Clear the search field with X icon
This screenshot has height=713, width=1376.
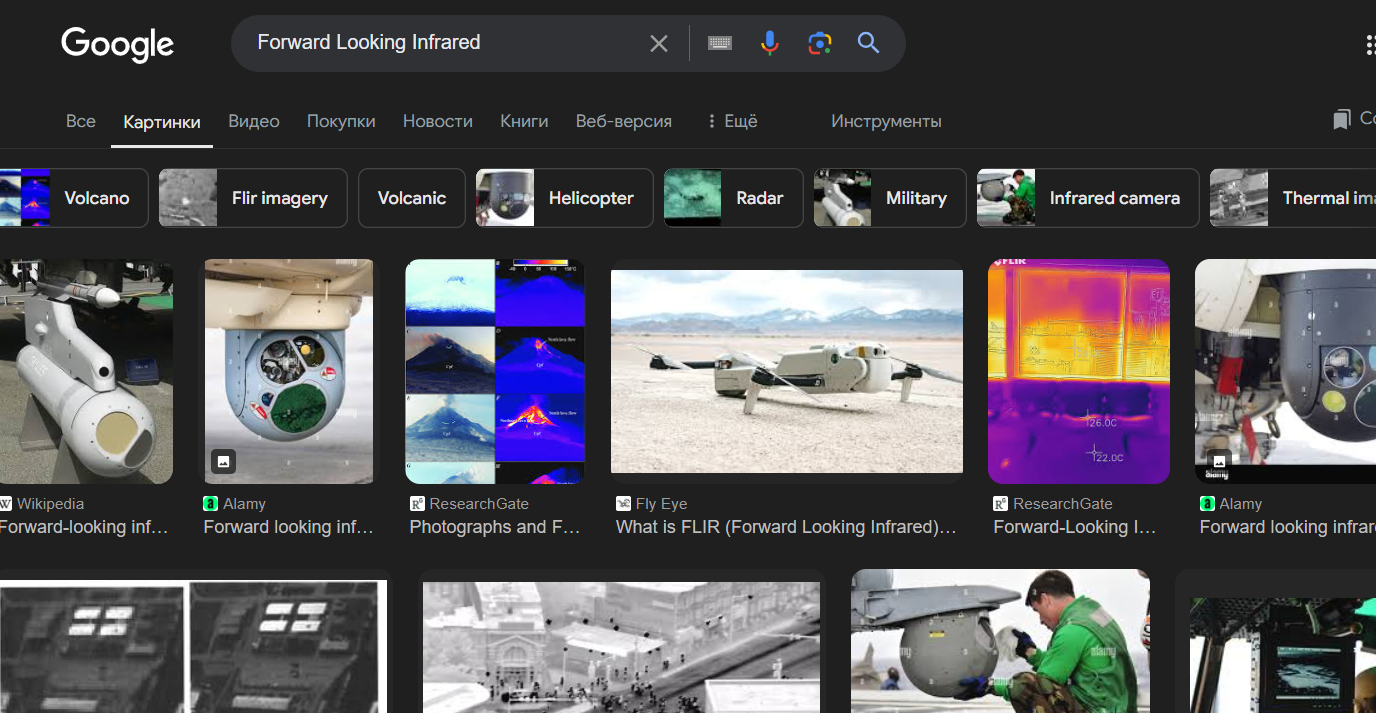(658, 43)
